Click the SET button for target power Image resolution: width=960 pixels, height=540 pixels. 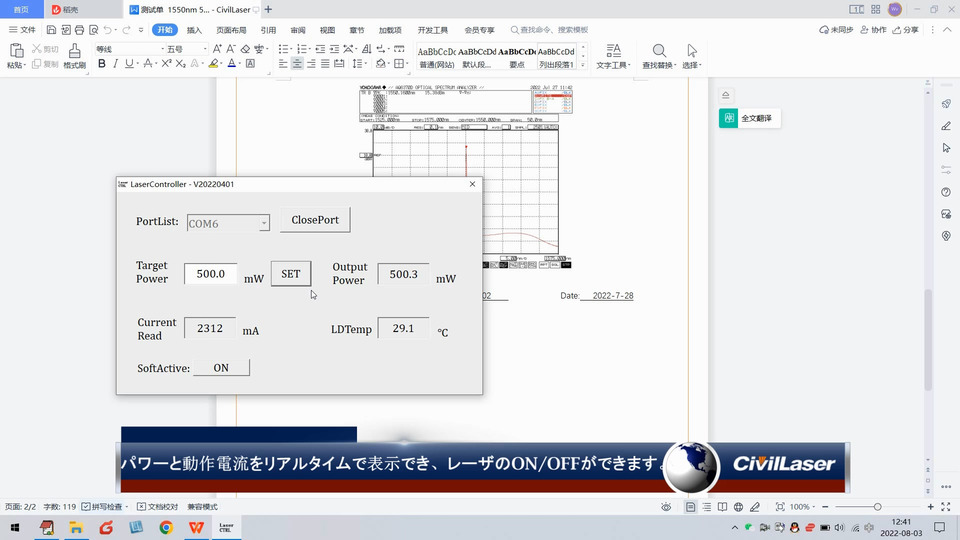pos(291,274)
